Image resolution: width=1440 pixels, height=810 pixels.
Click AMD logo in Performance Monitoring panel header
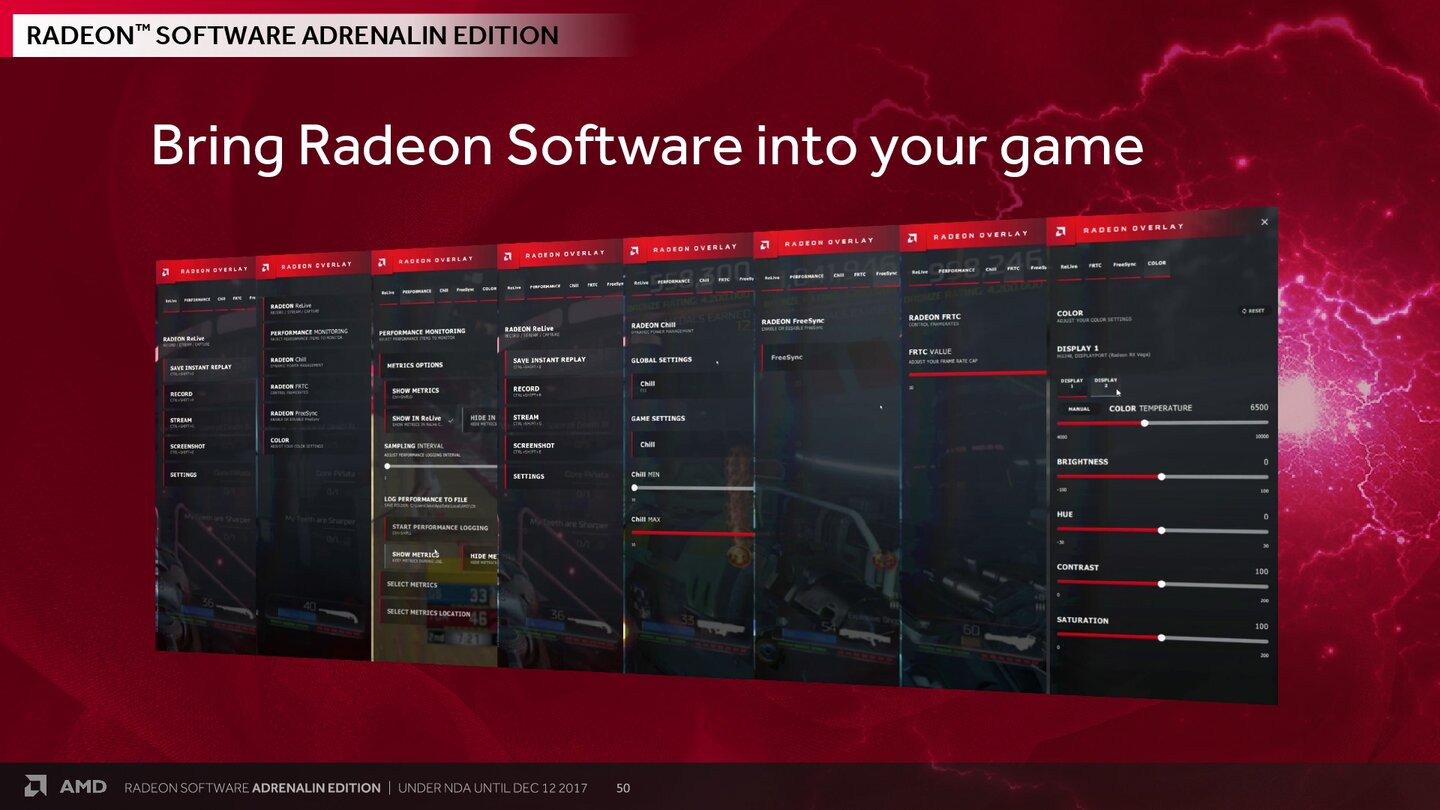(x=383, y=262)
